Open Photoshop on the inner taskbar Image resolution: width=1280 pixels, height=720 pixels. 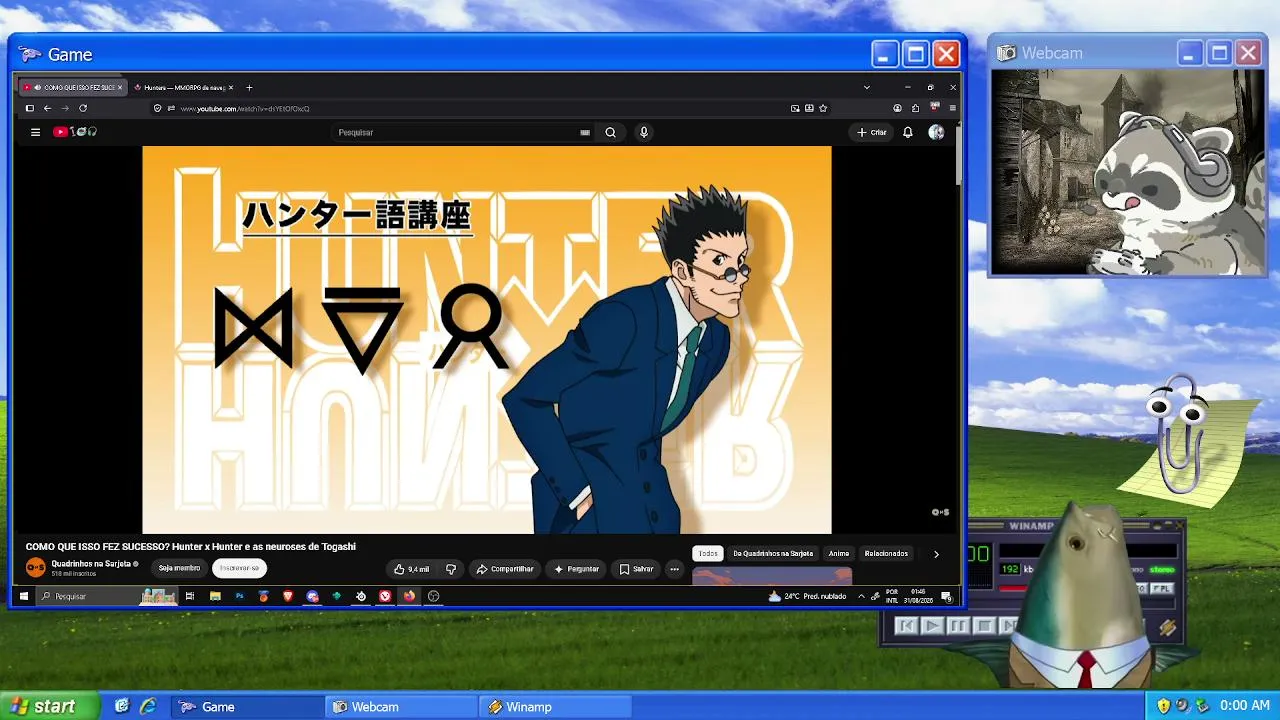(239, 596)
